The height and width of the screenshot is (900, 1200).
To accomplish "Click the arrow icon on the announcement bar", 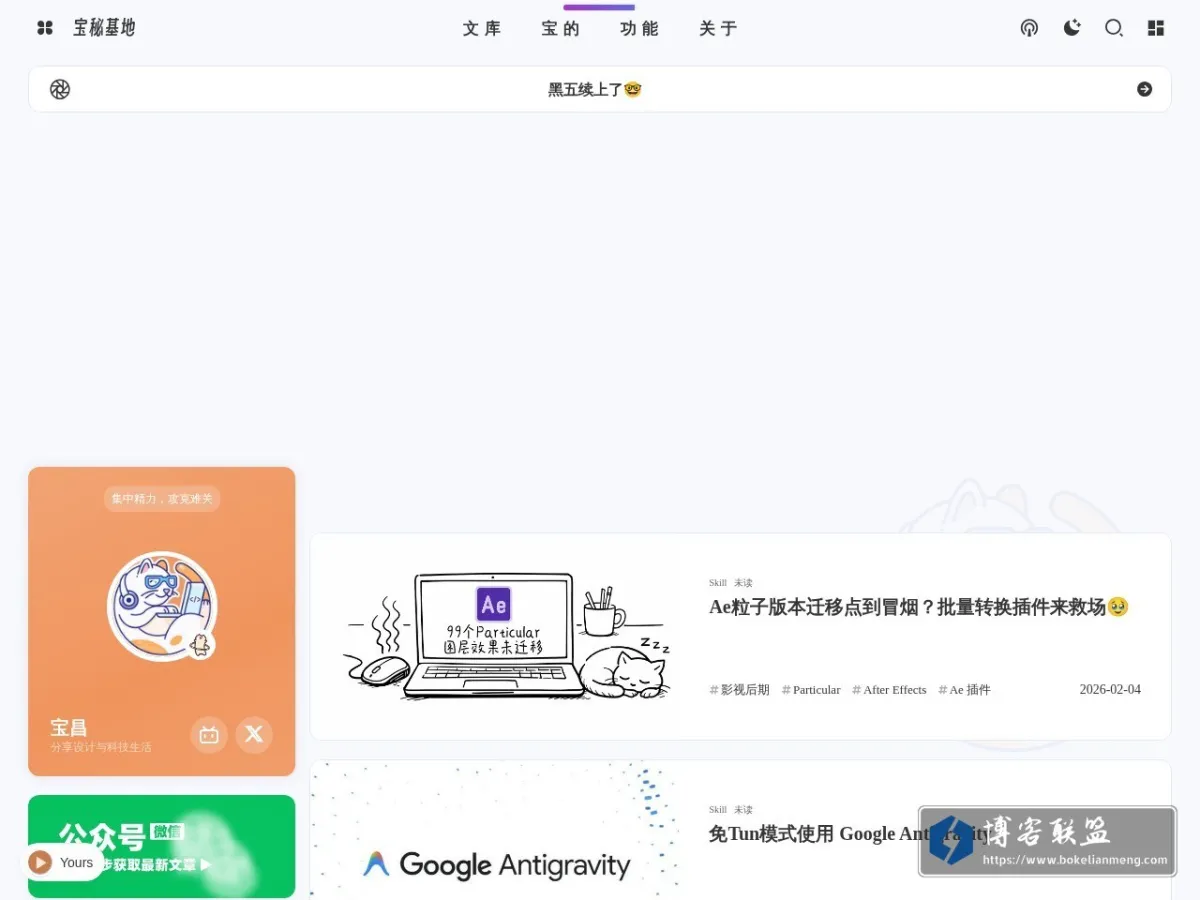I will 1145,89.
